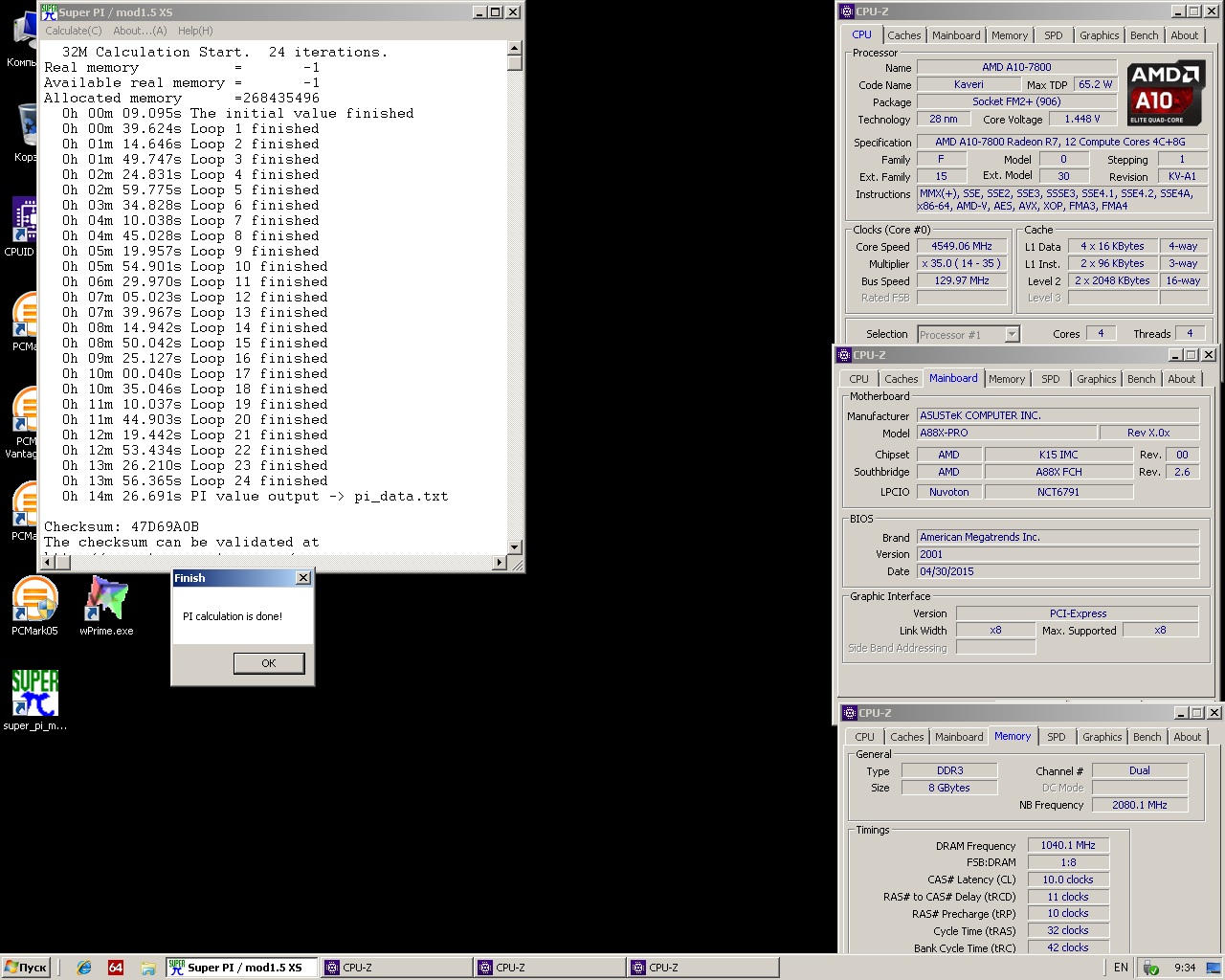Open Graphics tab in top CPU-Z window

click(1100, 35)
